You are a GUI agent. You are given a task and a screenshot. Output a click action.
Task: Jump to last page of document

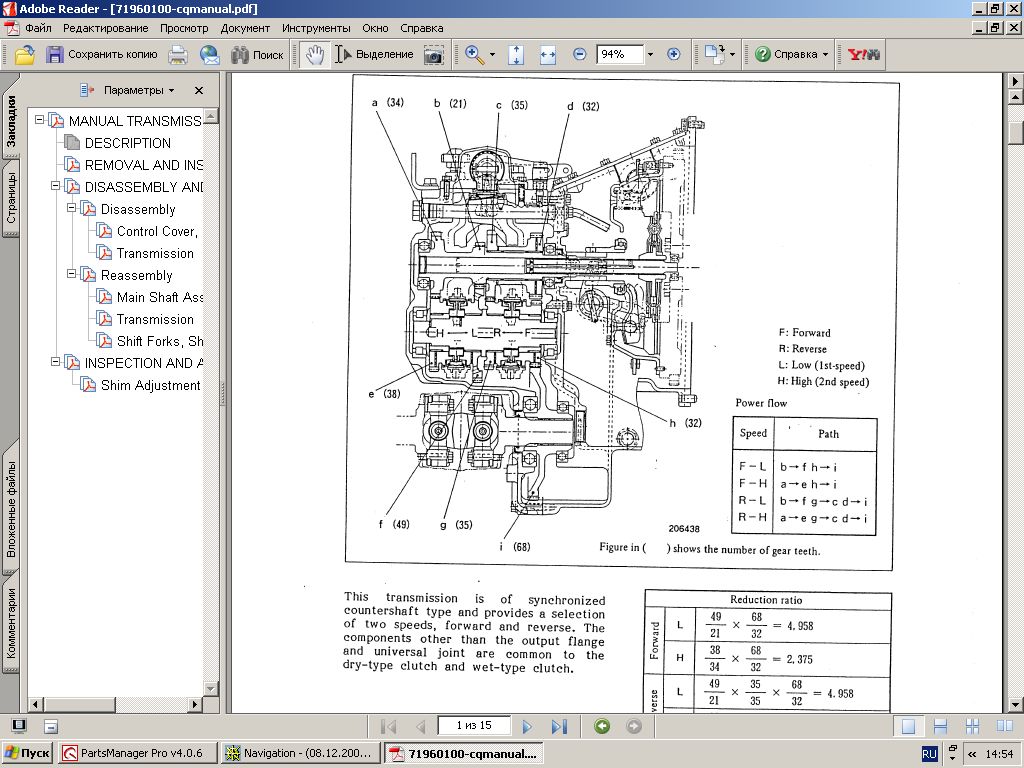pyautogui.click(x=559, y=727)
